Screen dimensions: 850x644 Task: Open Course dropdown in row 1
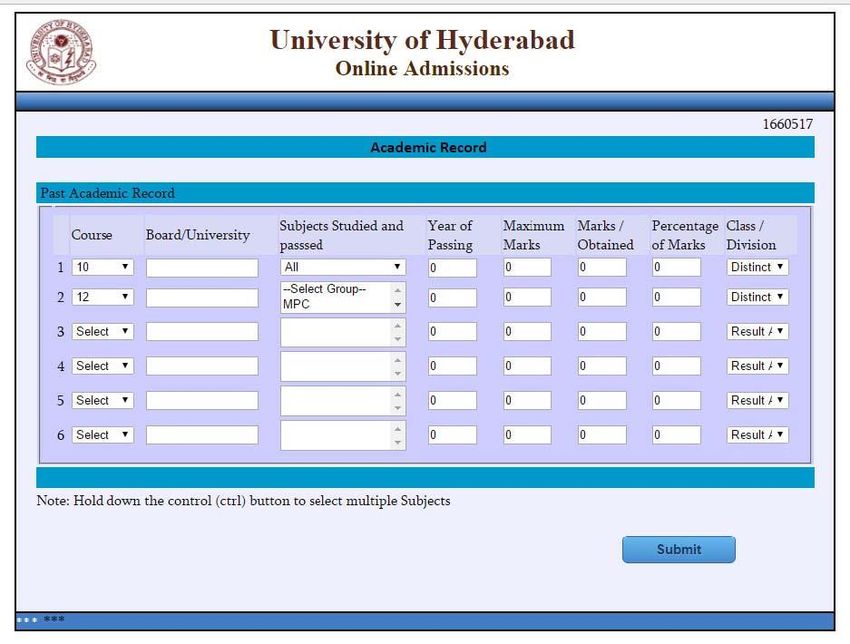point(102,267)
